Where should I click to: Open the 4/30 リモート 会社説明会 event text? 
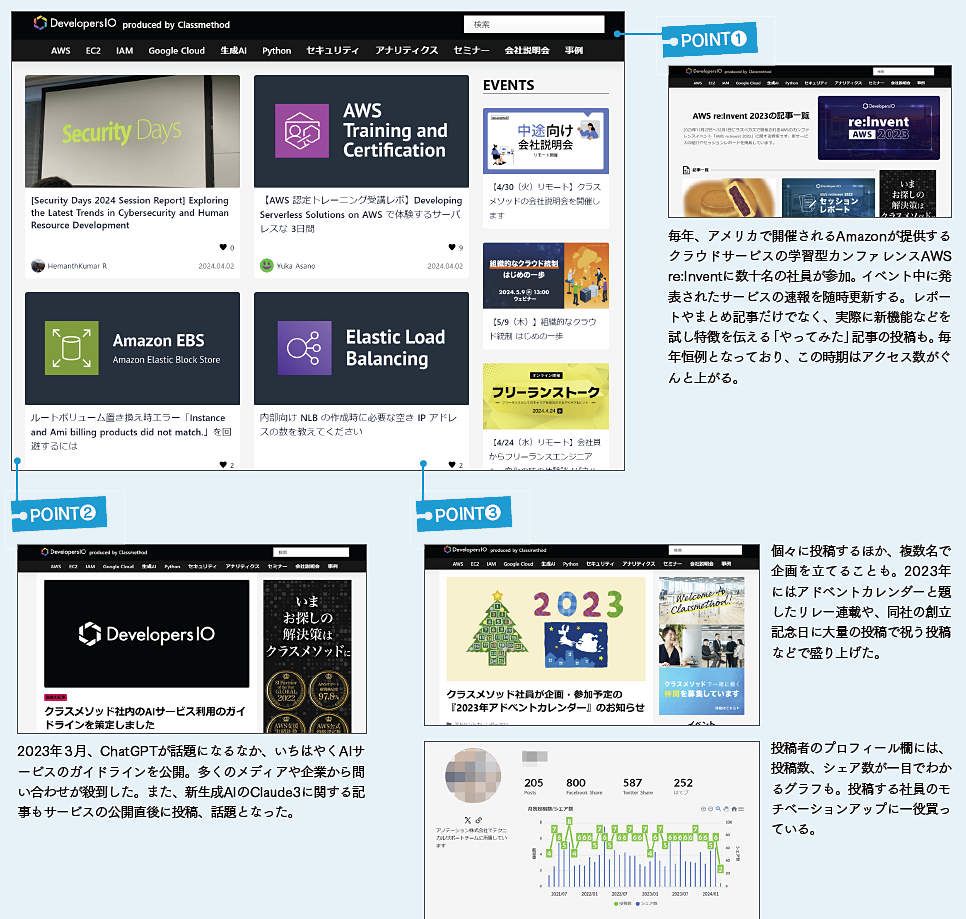(x=545, y=201)
